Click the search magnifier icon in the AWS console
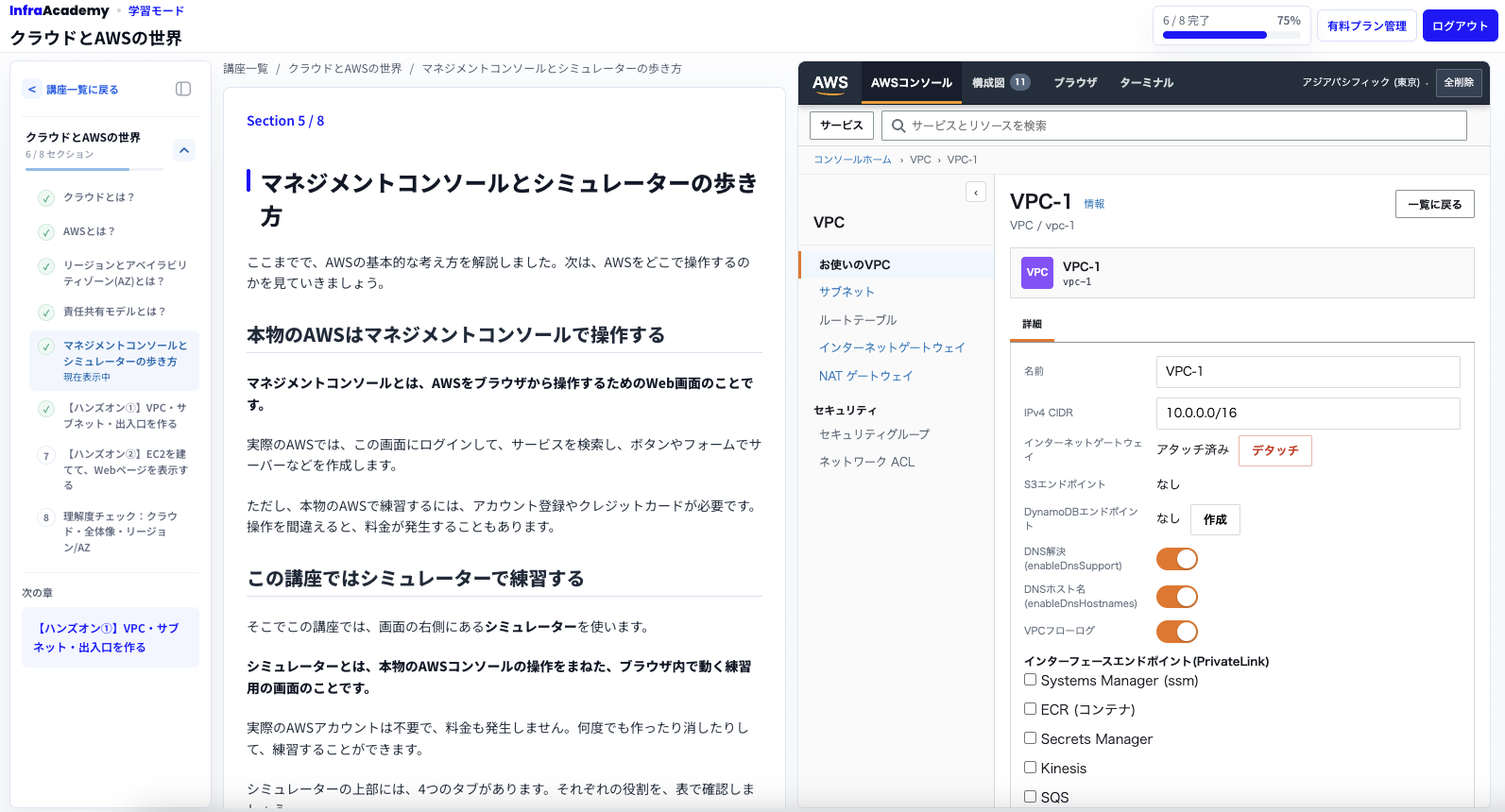This screenshot has width=1505, height=812. (x=898, y=126)
